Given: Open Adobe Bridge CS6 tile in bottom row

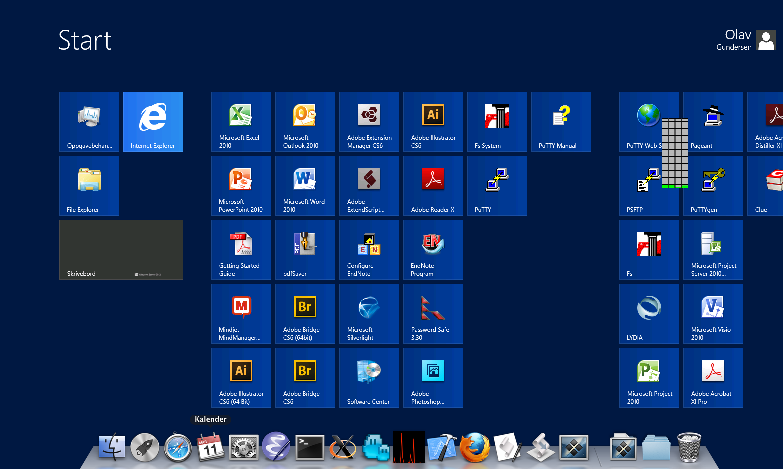Looking at the screenshot, I should tap(305, 378).
